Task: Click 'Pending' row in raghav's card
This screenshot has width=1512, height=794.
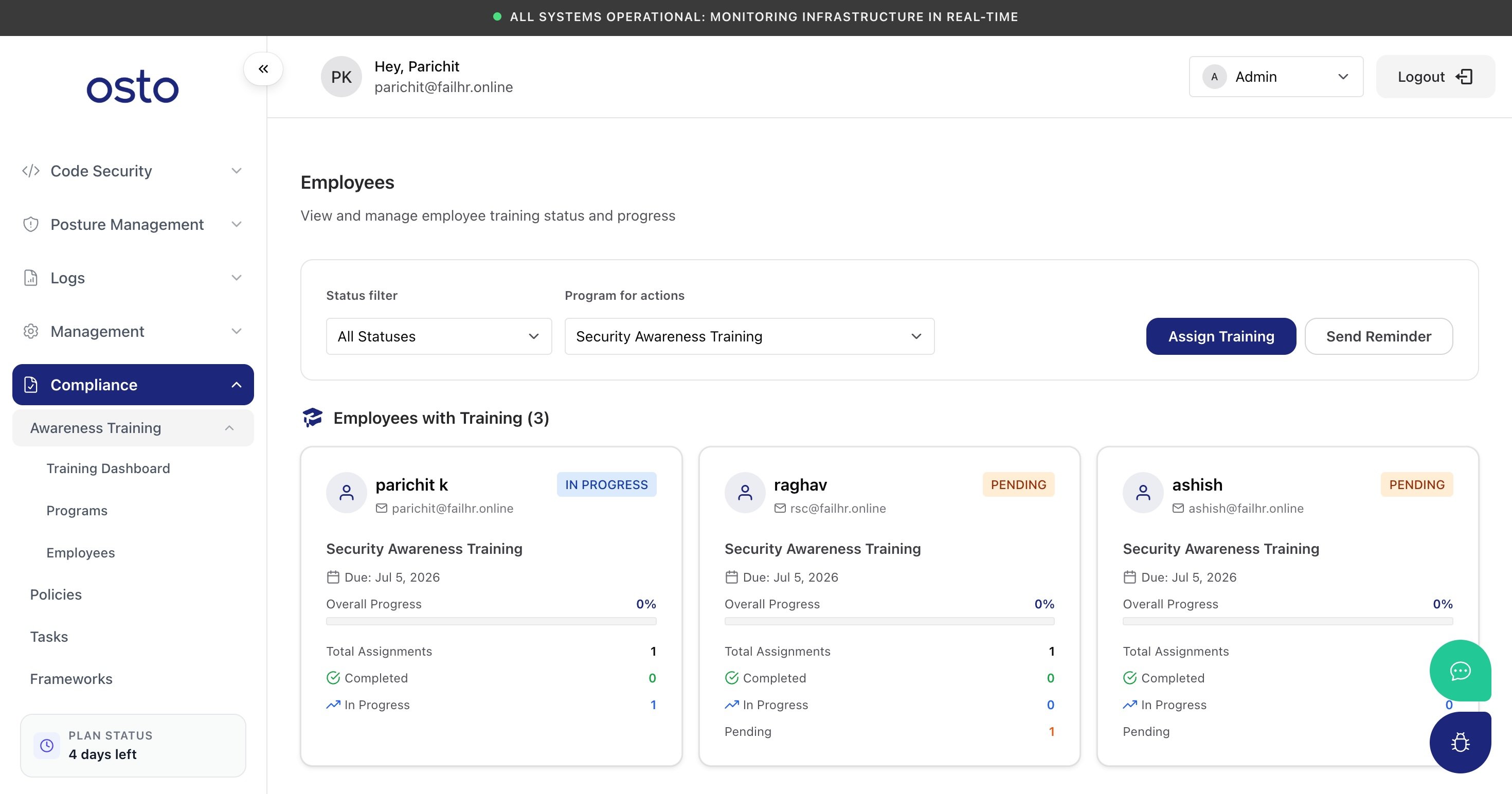Action: [889, 732]
